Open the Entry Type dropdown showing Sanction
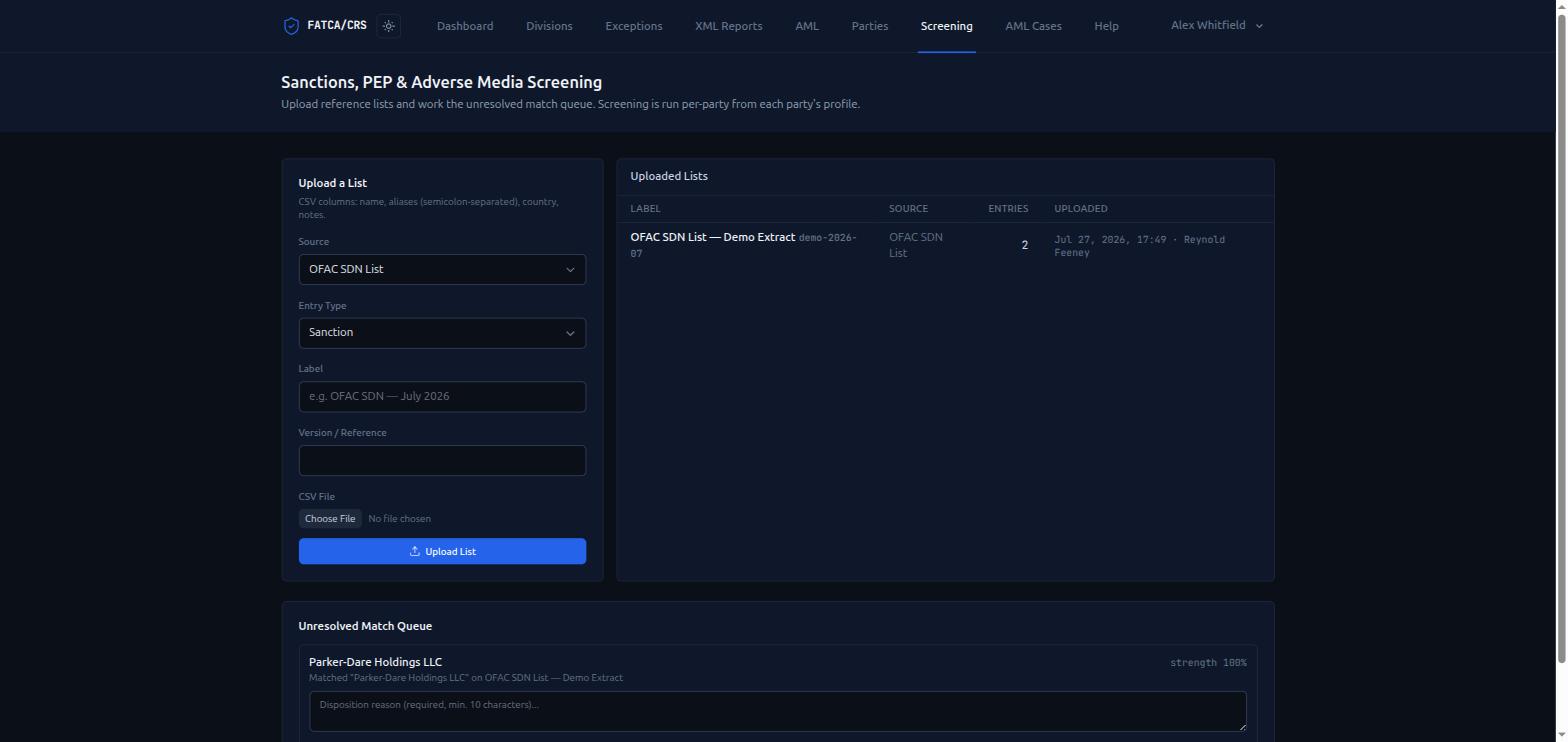Image resolution: width=1568 pixels, height=742 pixels. click(x=442, y=333)
